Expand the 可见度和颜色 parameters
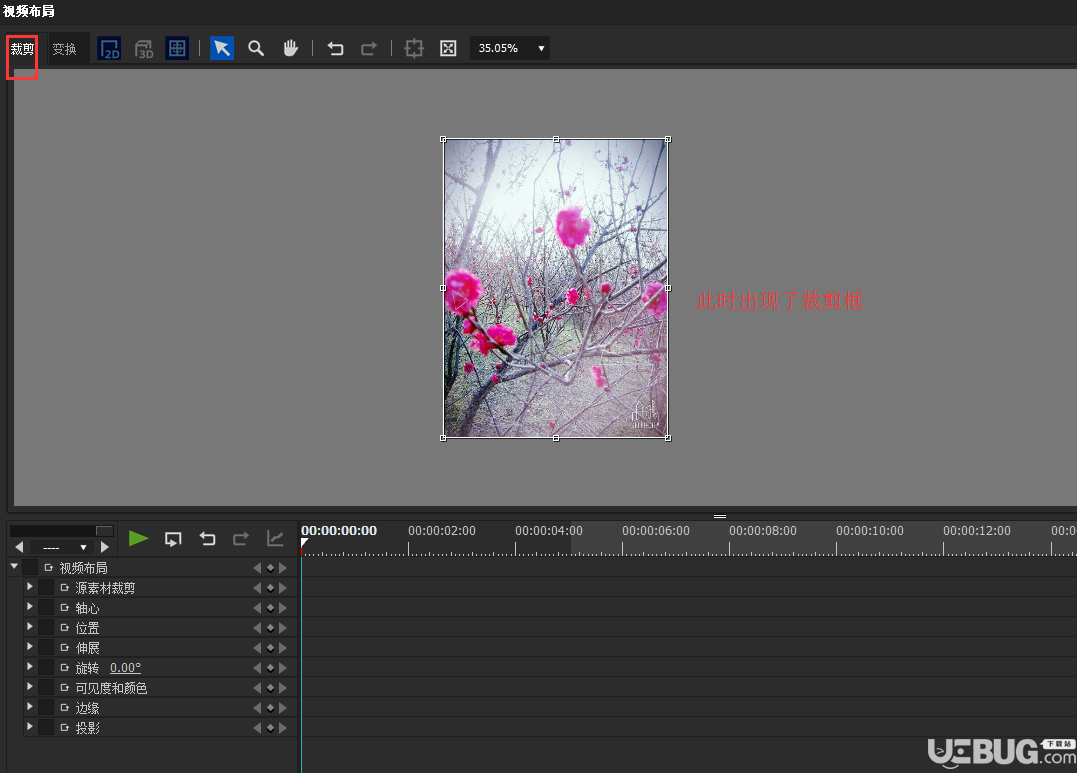Image resolution: width=1077 pixels, height=773 pixels. [x=30, y=686]
